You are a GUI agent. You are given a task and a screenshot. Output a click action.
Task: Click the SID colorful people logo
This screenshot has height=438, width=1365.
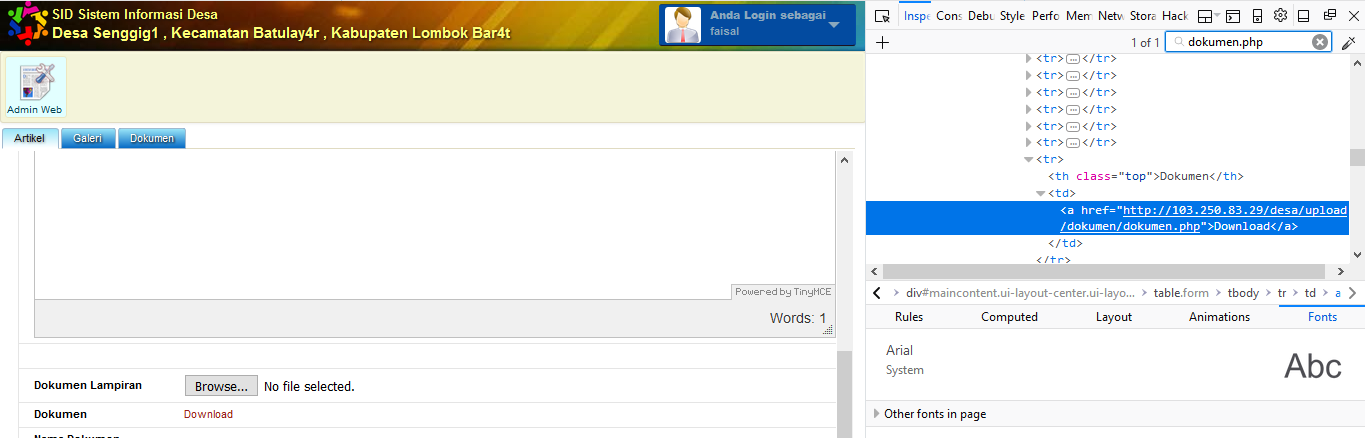[26, 24]
